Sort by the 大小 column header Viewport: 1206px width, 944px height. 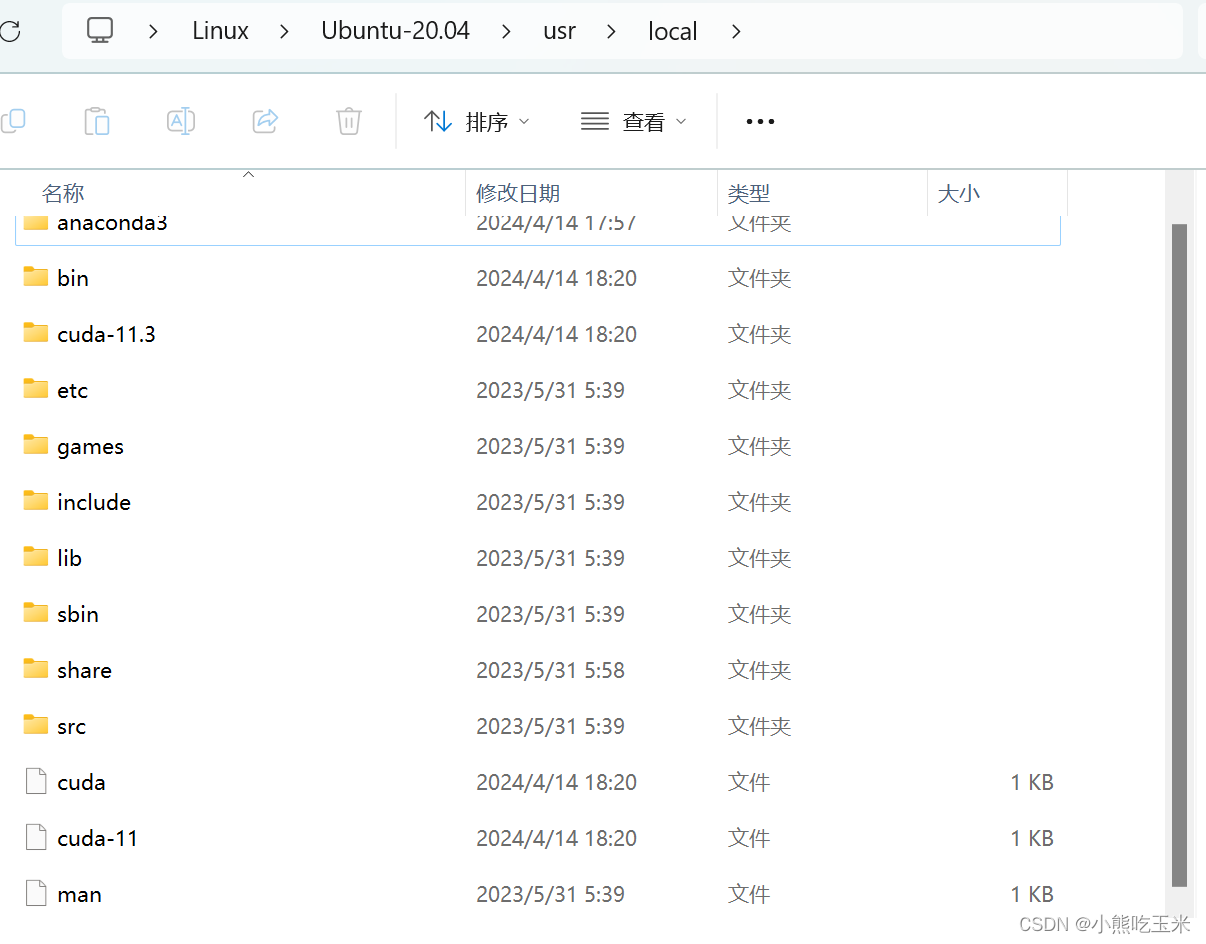(x=958, y=193)
